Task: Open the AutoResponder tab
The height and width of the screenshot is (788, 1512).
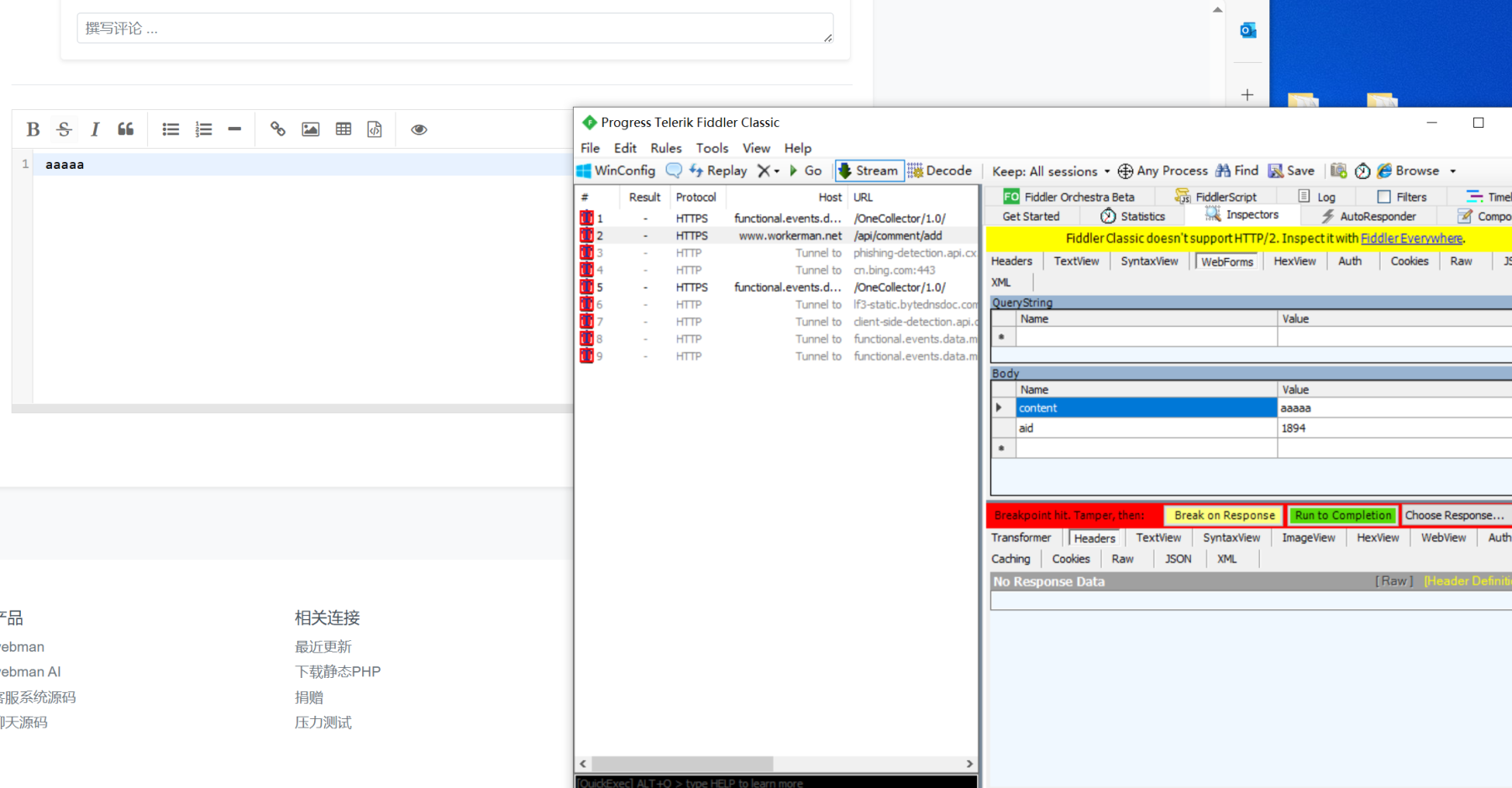Action: [x=1368, y=216]
